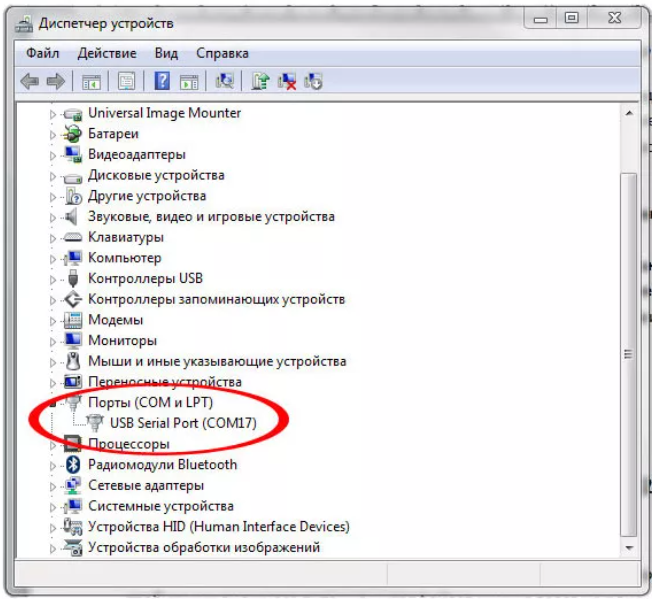Expand the Системные устройства node arrow
The width and height of the screenshot is (652, 599).
[x=52, y=507]
